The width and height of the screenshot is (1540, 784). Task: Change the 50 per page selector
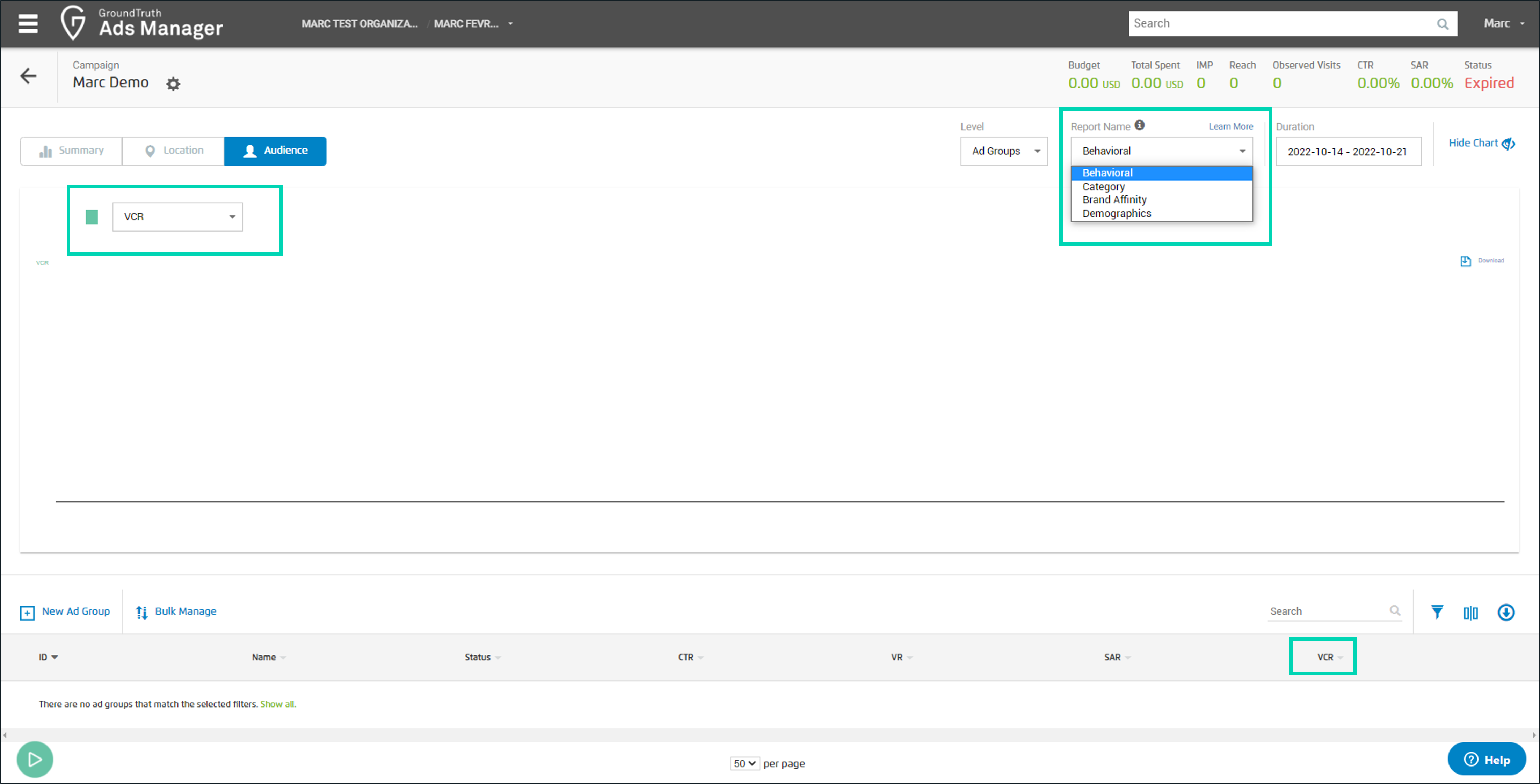(x=744, y=763)
